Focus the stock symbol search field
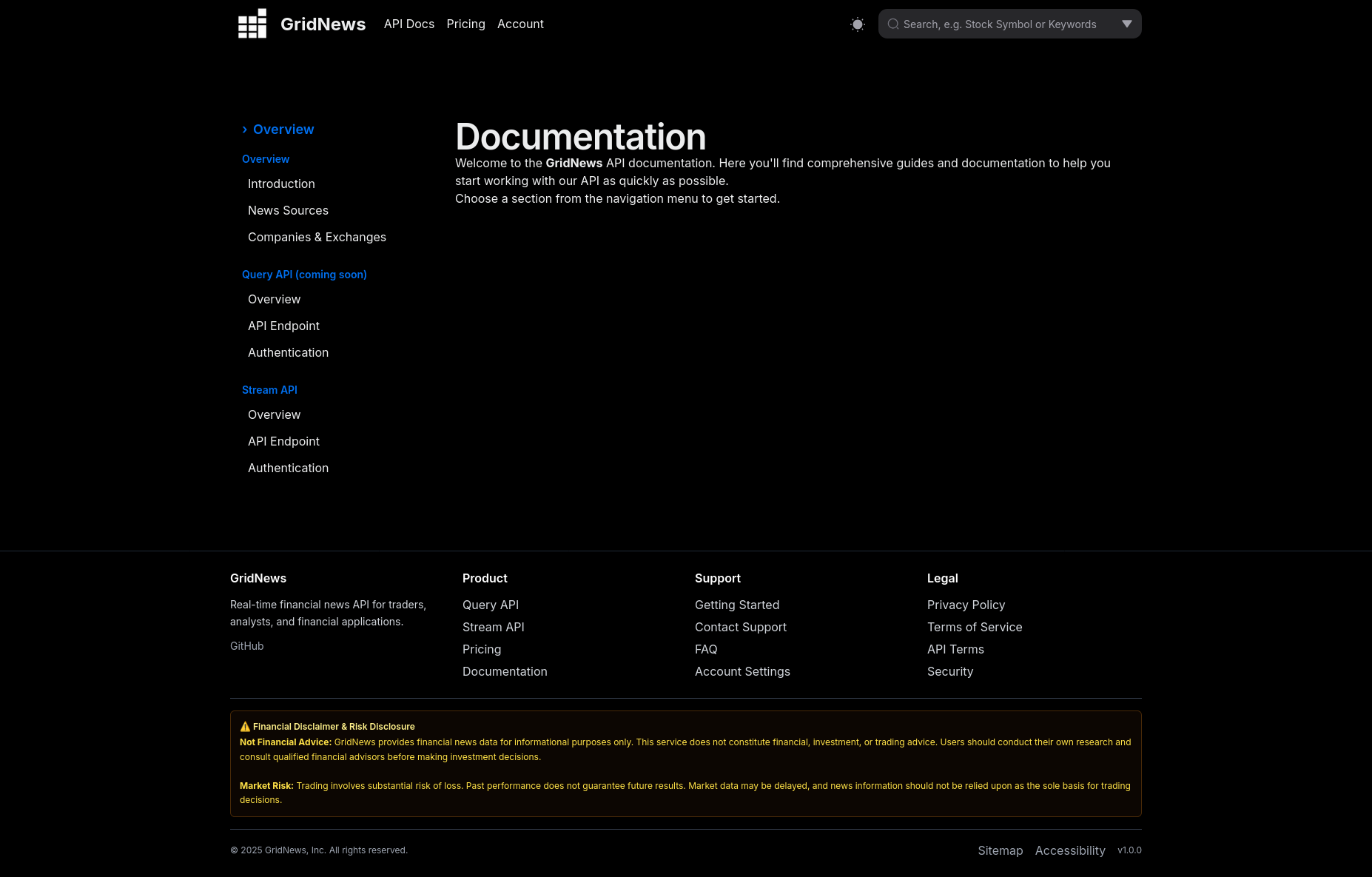 coord(1009,24)
